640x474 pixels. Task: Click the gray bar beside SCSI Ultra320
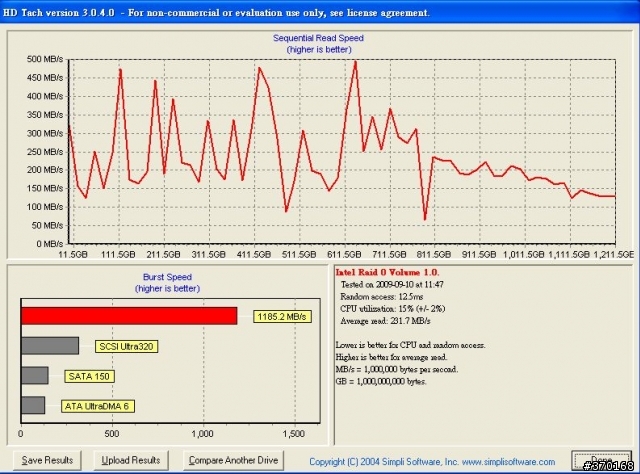(x=50, y=346)
